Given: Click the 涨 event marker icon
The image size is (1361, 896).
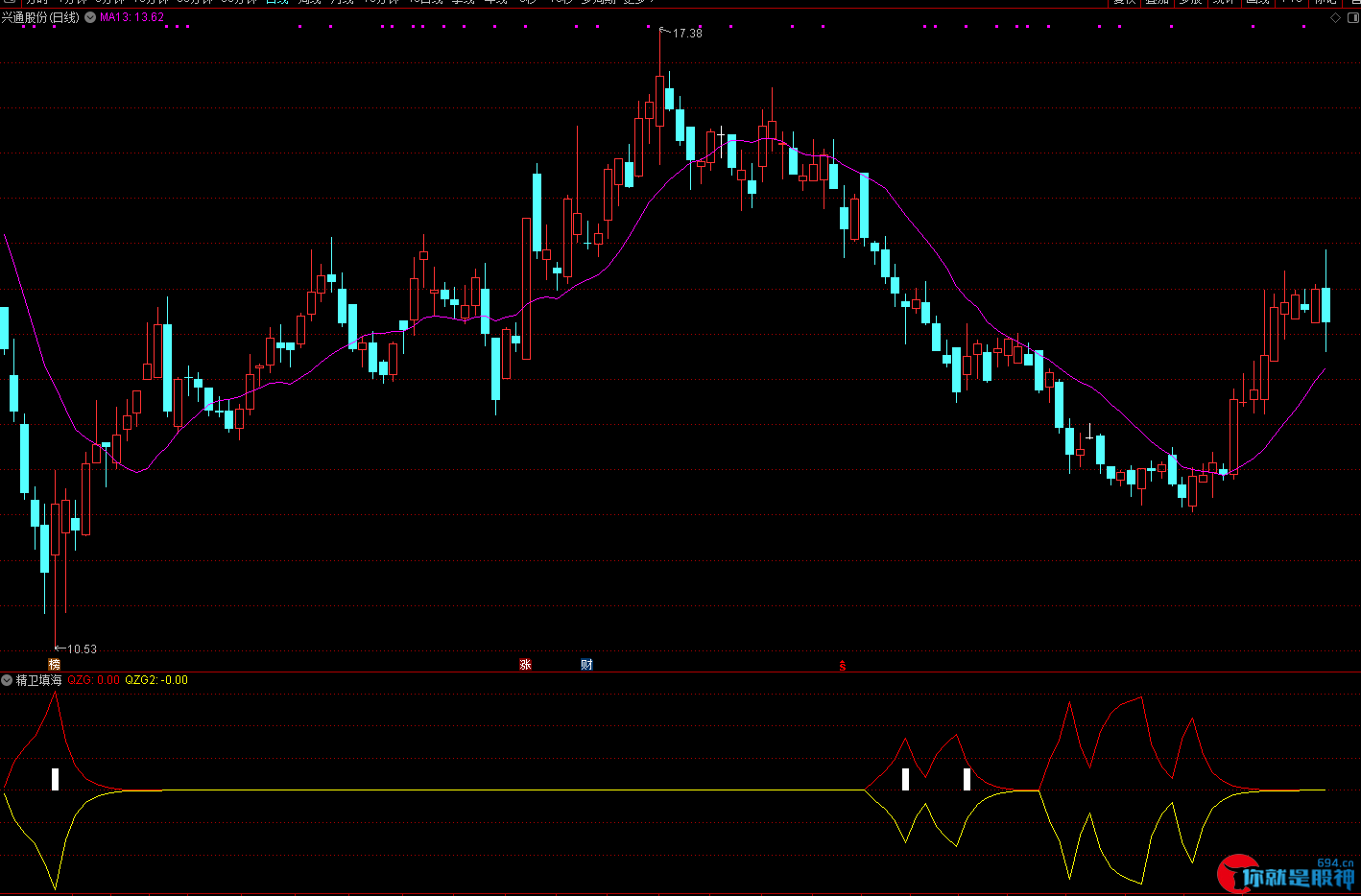Looking at the screenshot, I should click(x=525, y=665).
